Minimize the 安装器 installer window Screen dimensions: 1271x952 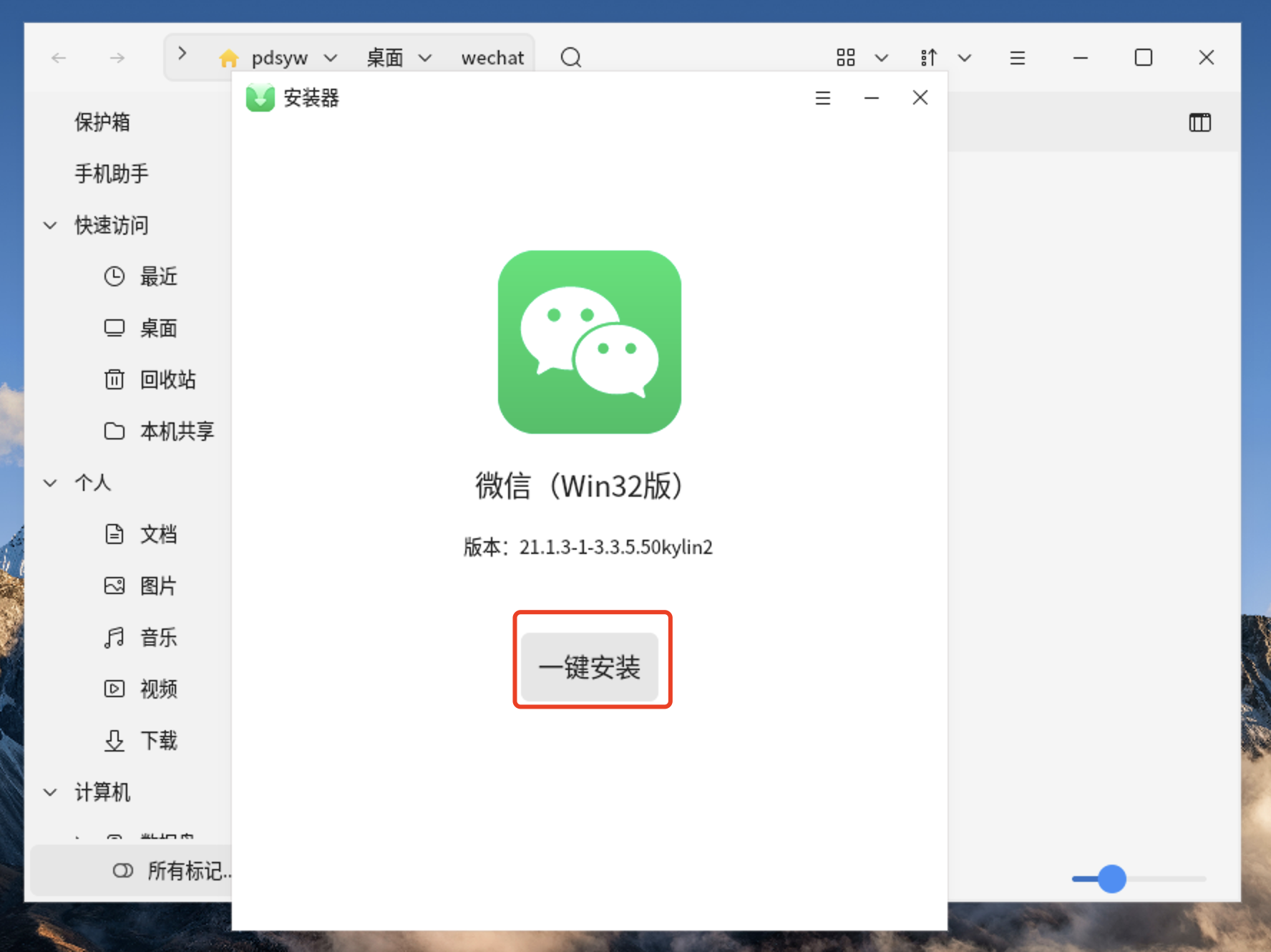871,98
